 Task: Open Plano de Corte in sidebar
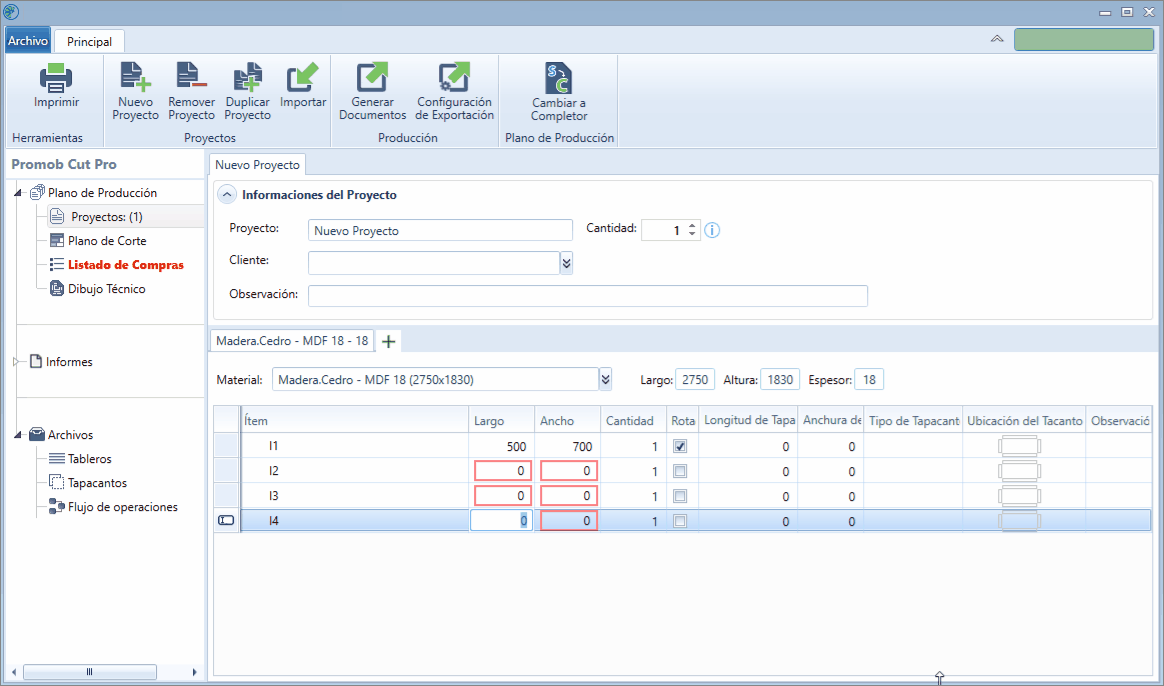[x=107, y=241]
